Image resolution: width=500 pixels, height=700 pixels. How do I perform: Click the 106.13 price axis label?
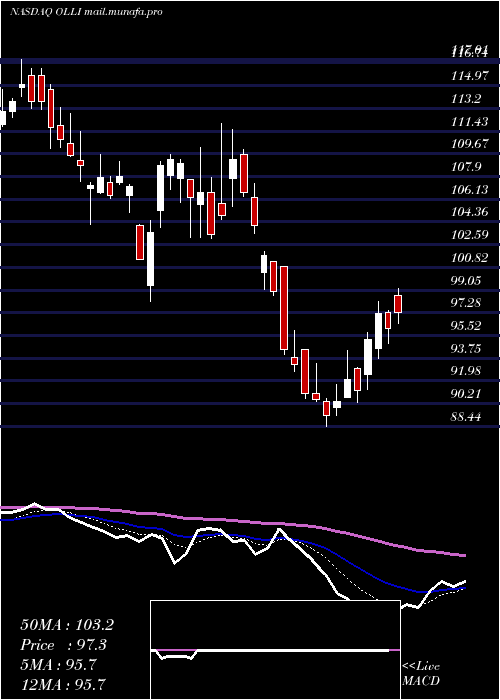469,190
